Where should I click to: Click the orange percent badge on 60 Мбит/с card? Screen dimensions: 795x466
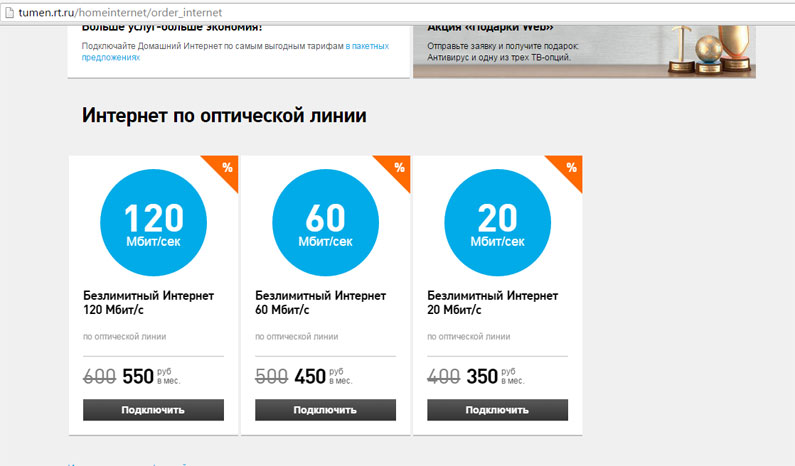tap(398, 168)
